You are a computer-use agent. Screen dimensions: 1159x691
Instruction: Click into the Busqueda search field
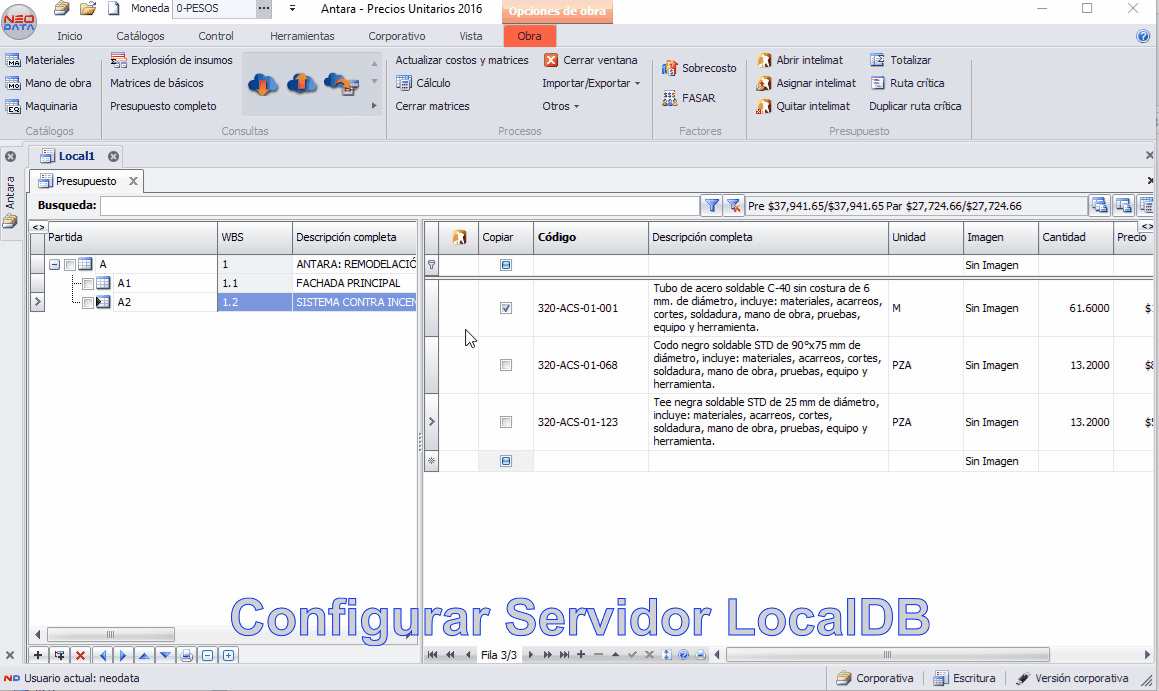click(x=399, y=205)
